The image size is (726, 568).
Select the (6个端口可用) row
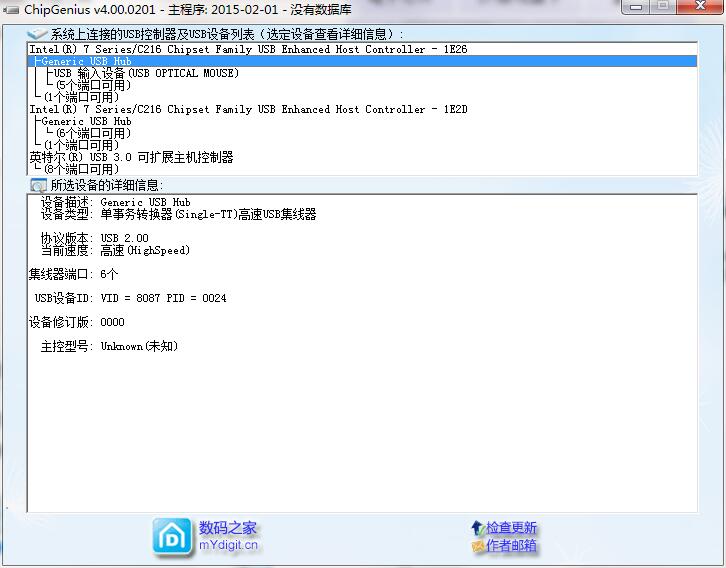[362, 133]
